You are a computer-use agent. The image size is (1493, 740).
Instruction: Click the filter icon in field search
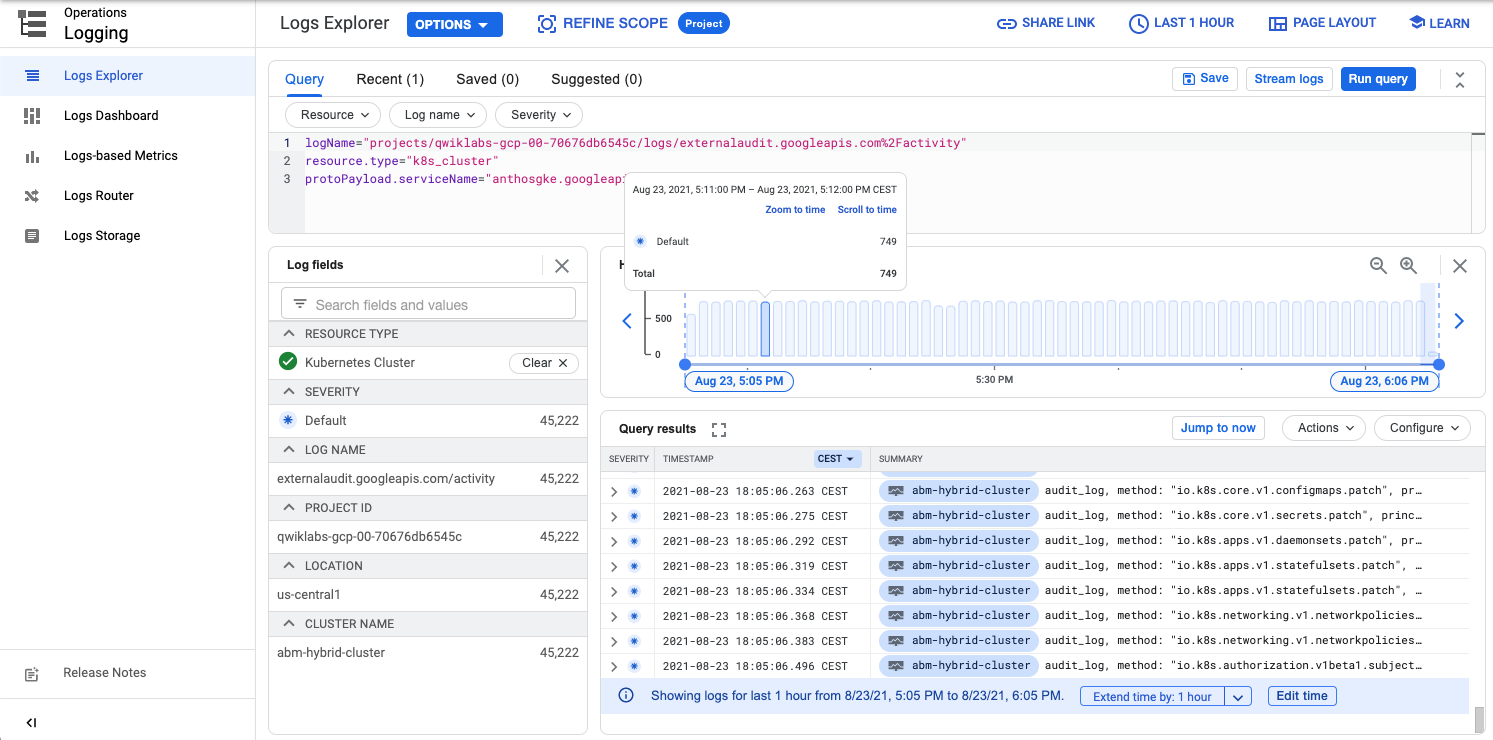[300, 304]
